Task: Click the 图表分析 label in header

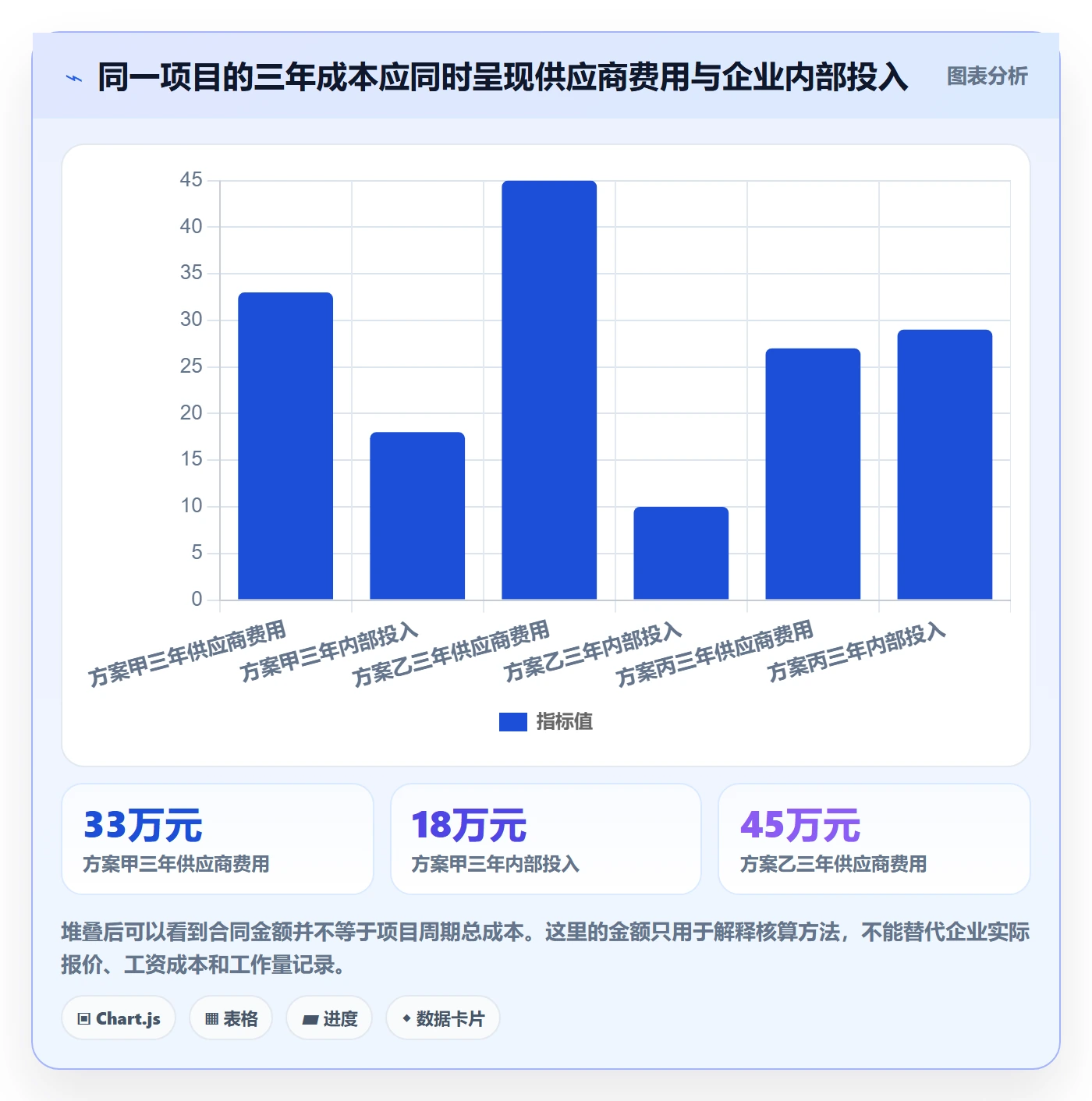Action: [987, 76]
